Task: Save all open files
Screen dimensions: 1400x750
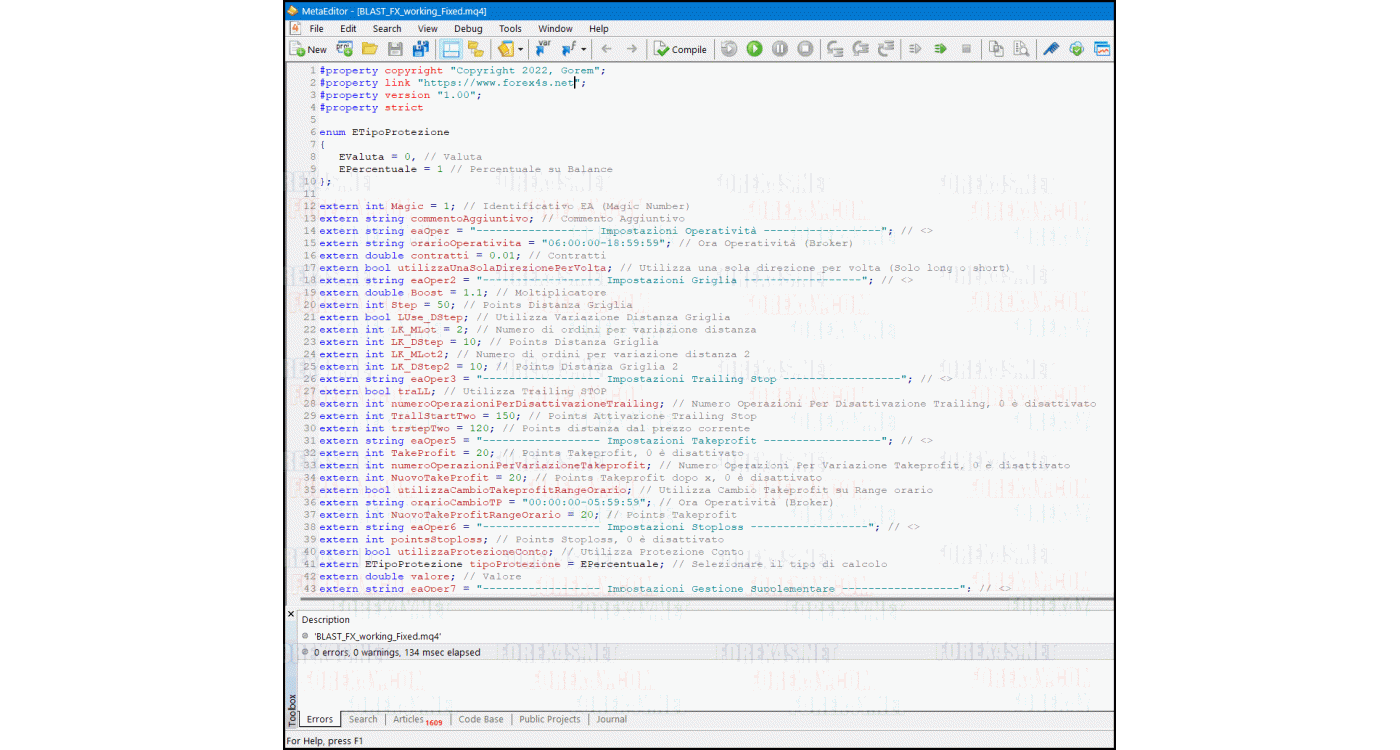Action: [420, 48]
